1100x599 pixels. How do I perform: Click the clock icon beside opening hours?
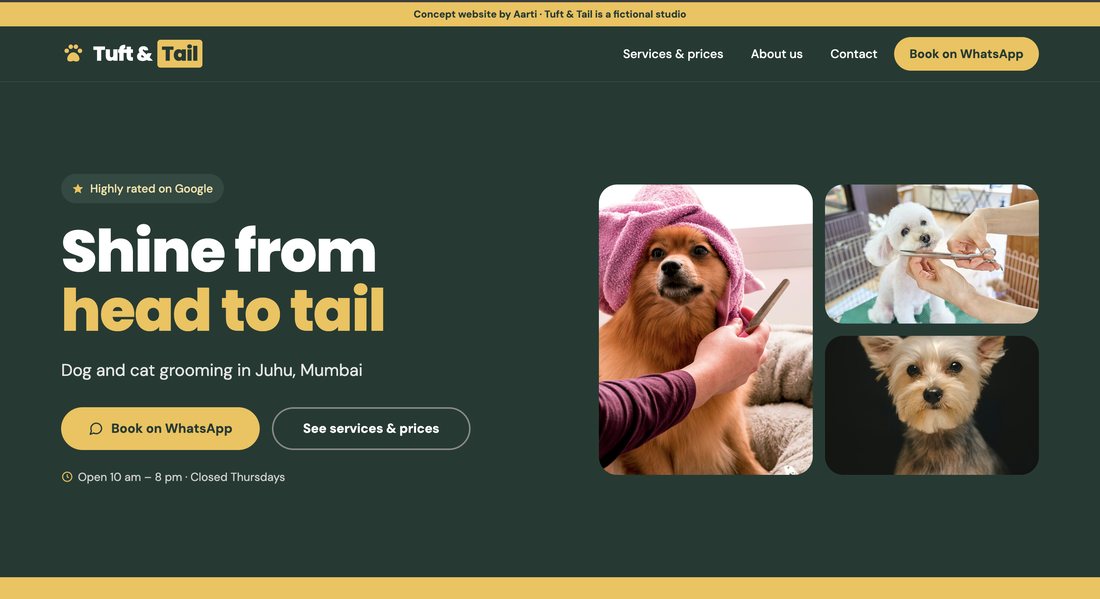pos(67,477)
